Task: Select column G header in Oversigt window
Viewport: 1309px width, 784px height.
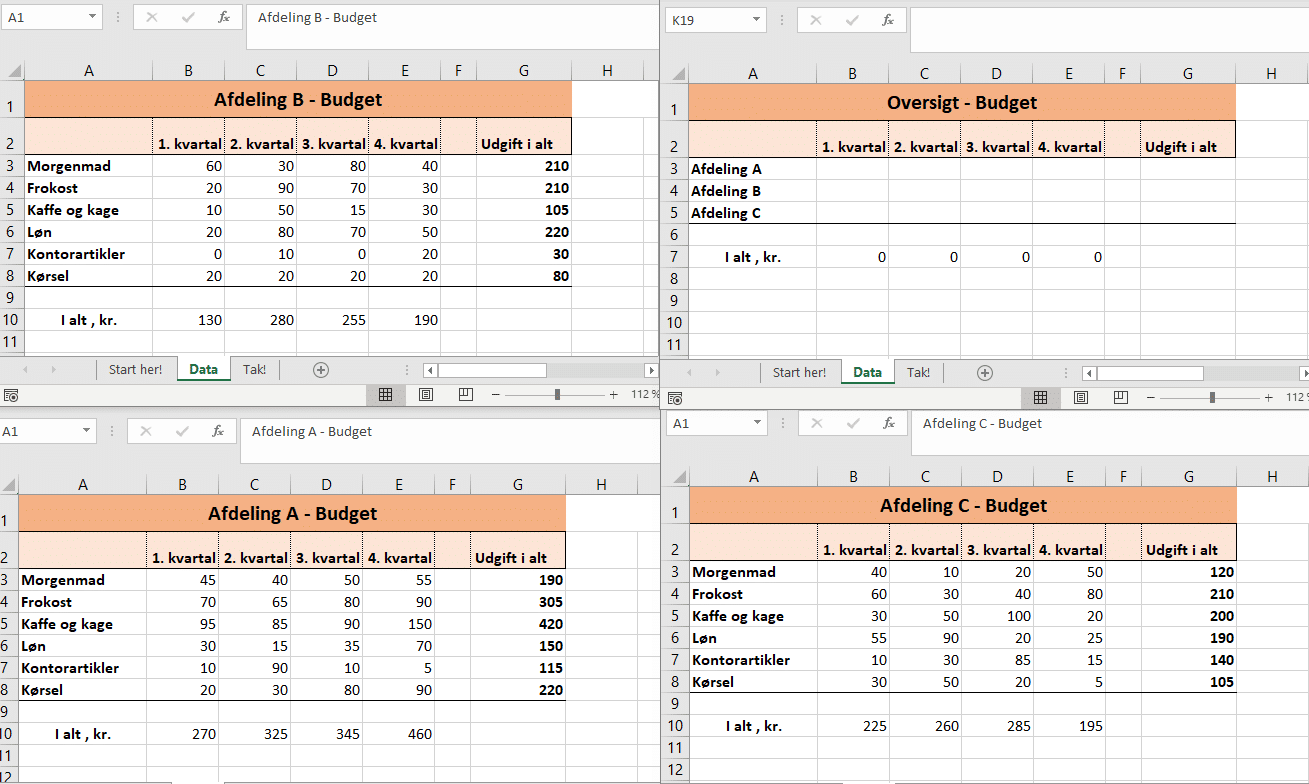Action: coord(1187,73)
